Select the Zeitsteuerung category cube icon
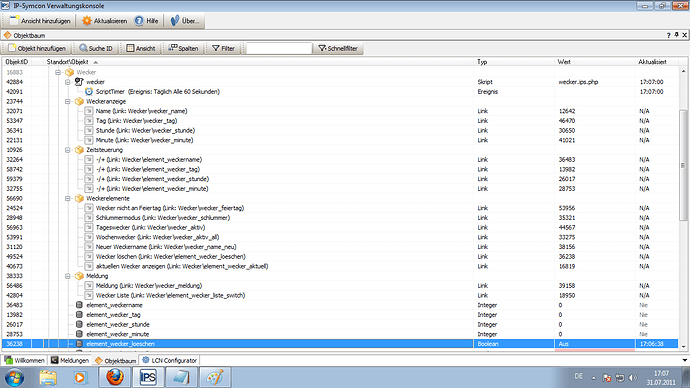The height and width of the screenshot is (388, 690). pyautogui.click(x=79, y=150)
